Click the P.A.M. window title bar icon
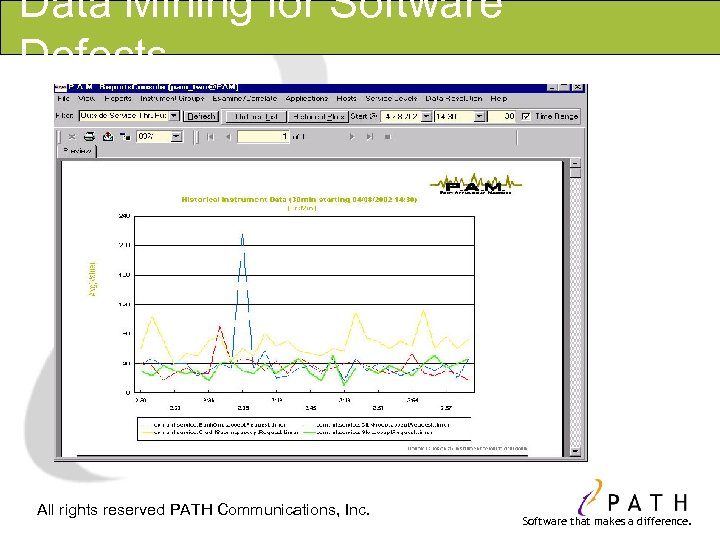 click(61, 87)
